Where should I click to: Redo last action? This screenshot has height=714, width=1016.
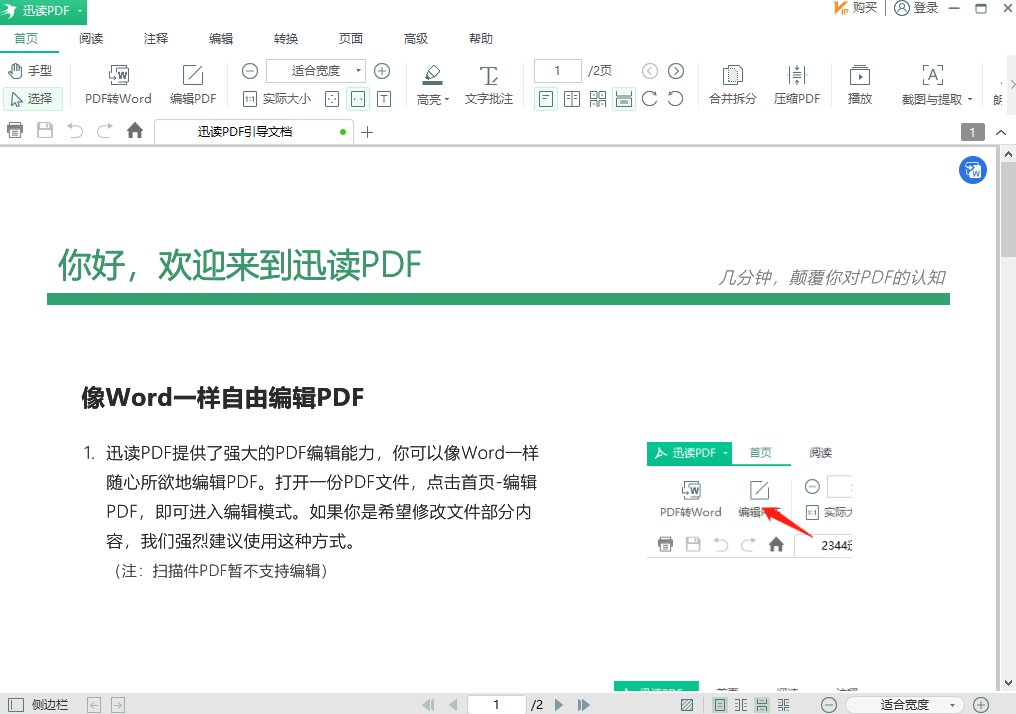[104, 131]
